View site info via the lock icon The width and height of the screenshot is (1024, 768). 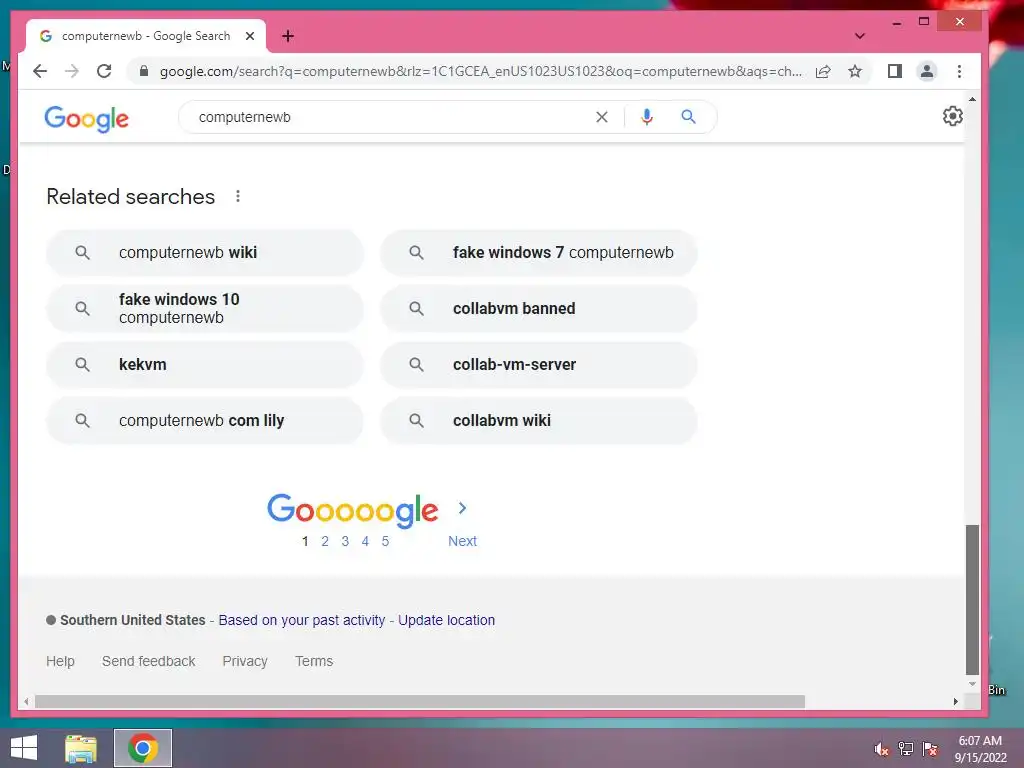tap(144, 71)
